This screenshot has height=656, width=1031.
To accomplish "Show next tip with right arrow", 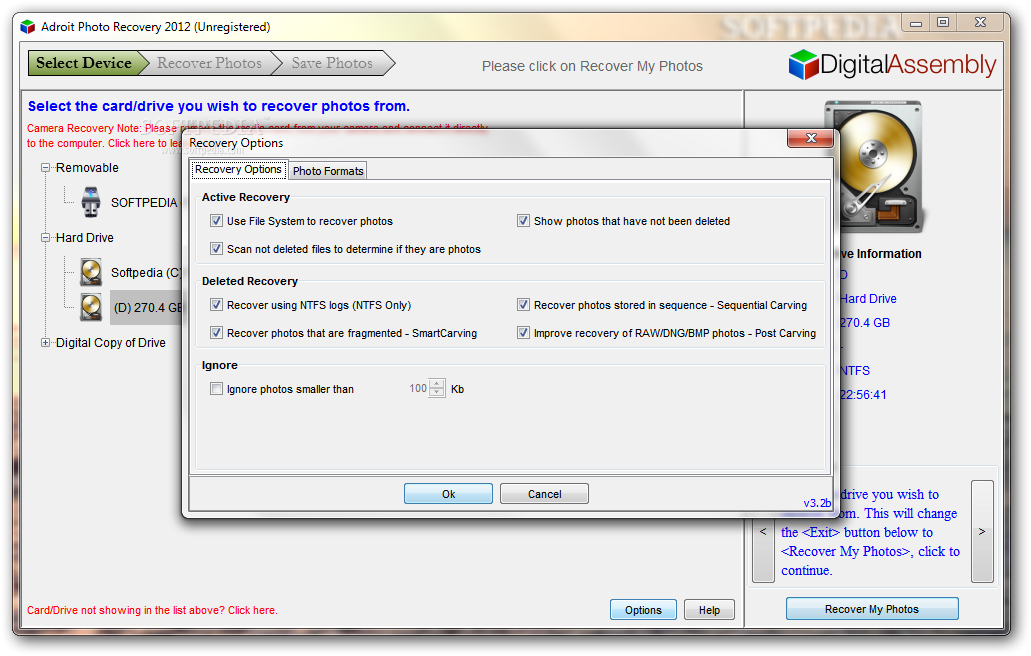I will [982, 531].
